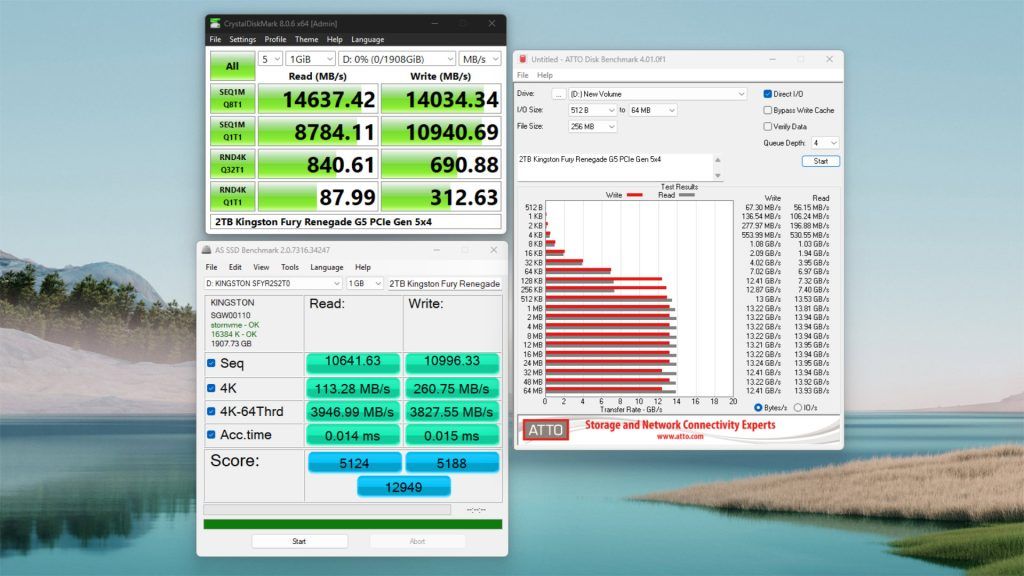Open the ATTO File menu
This screenshot has width=1024, height=576.
tap(522, 75)
